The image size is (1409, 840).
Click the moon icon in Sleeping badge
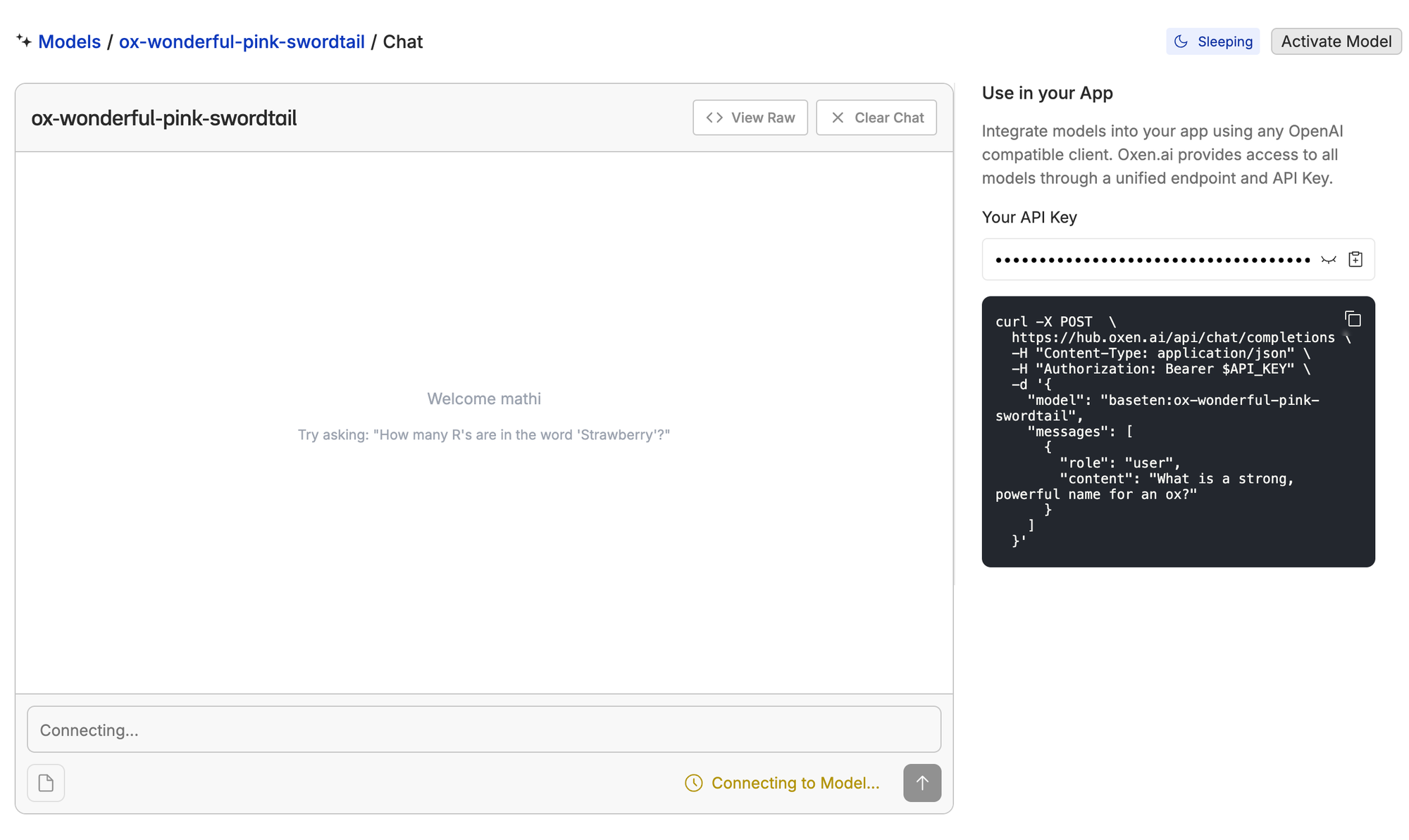click(x=1181, y=42)
